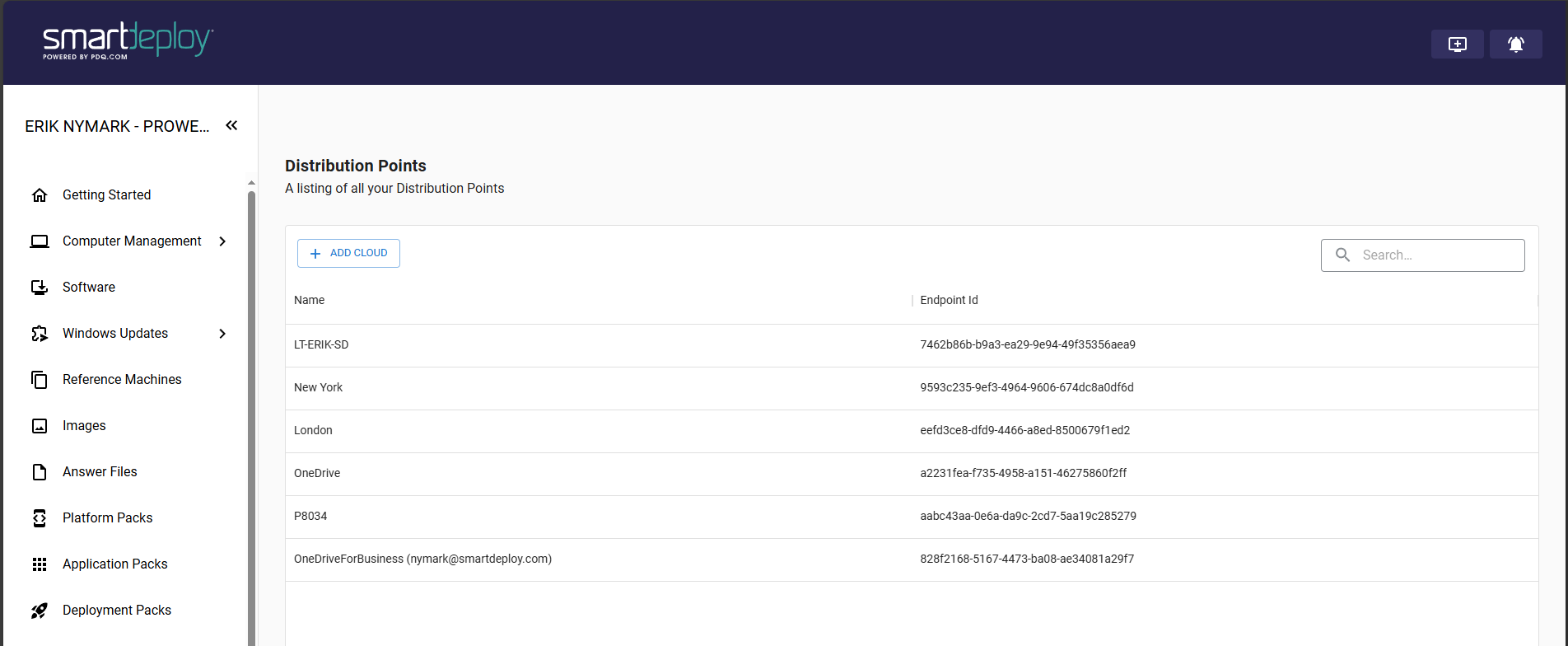Image resolution: width=1568 pixels, height=646 pixels.
Task: Click the sidebar vertical scrollbar
Action: (x=251, y=412)
